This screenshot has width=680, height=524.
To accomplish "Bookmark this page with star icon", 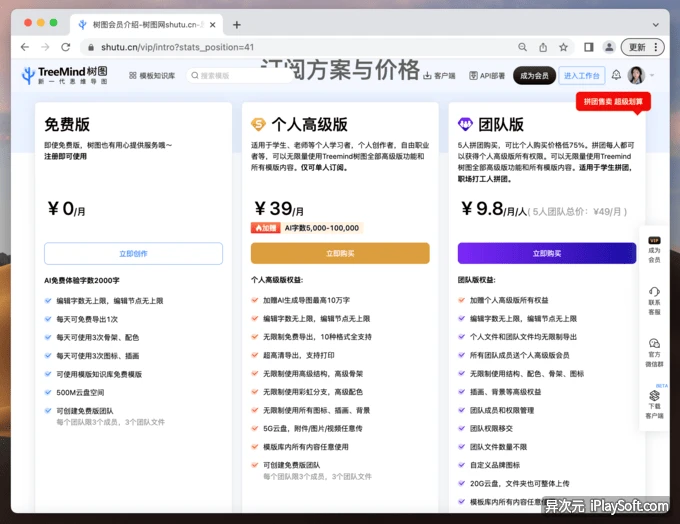I will 563,47.
